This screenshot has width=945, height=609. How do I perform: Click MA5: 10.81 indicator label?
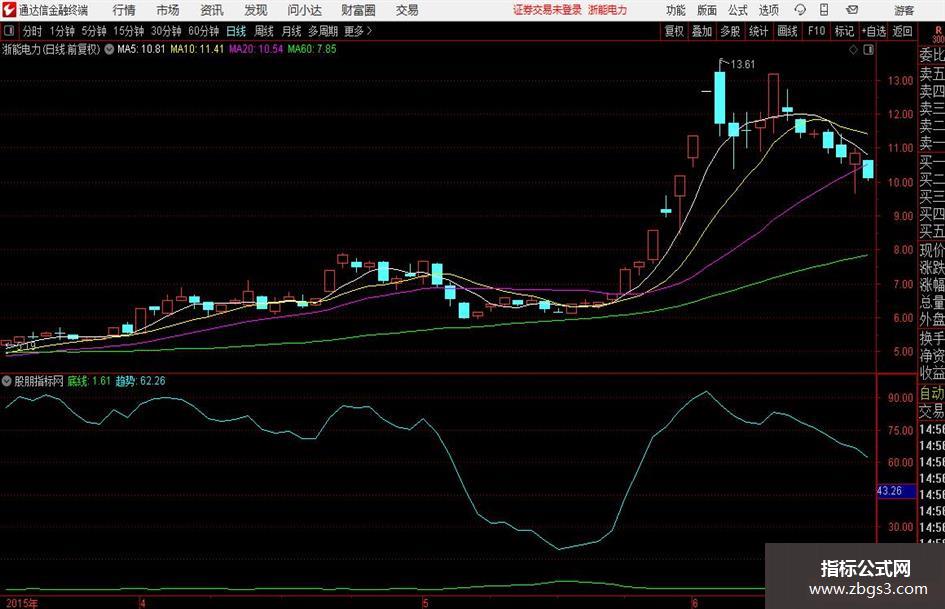tap(140, 49)
